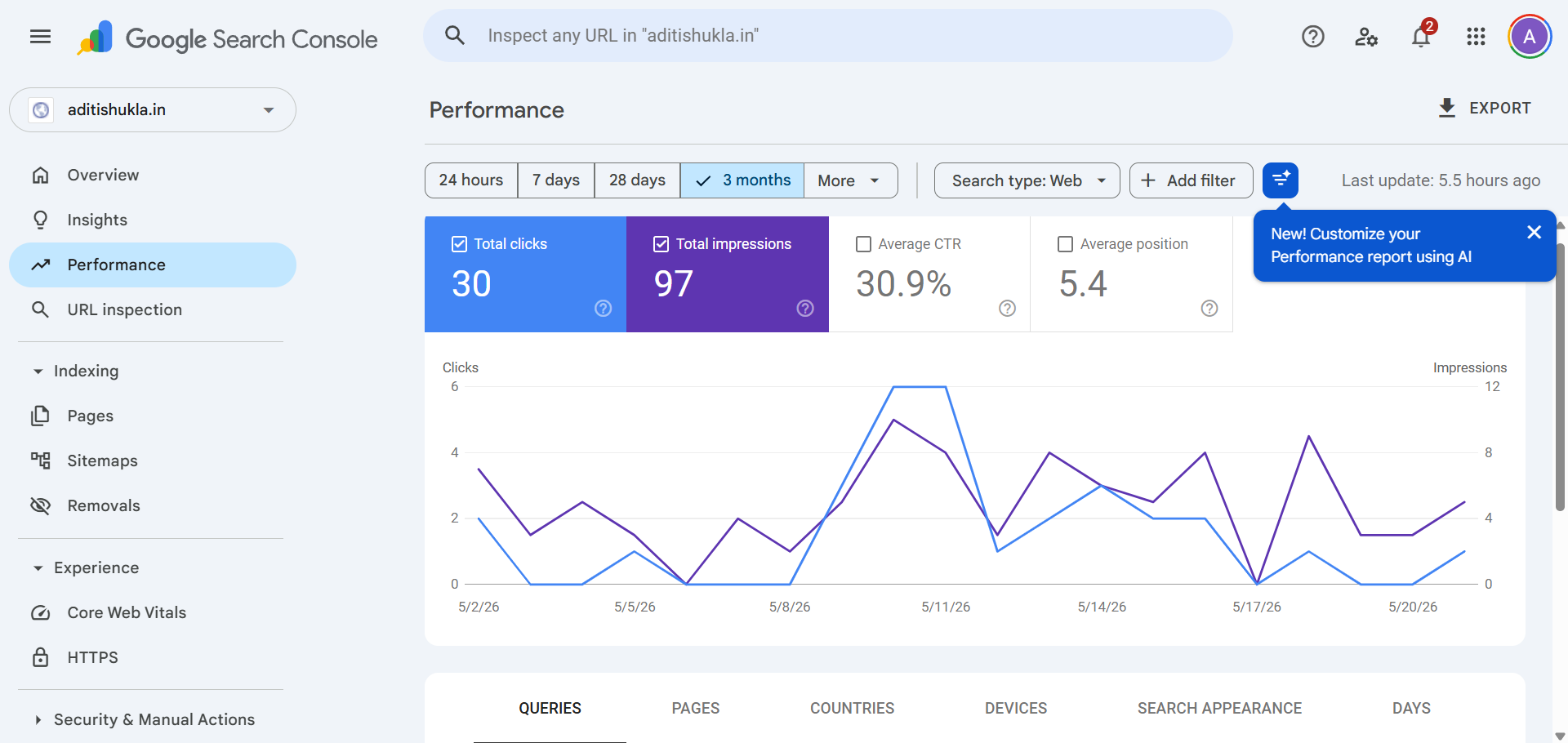Click the Add filter button

click(1191, 180)
